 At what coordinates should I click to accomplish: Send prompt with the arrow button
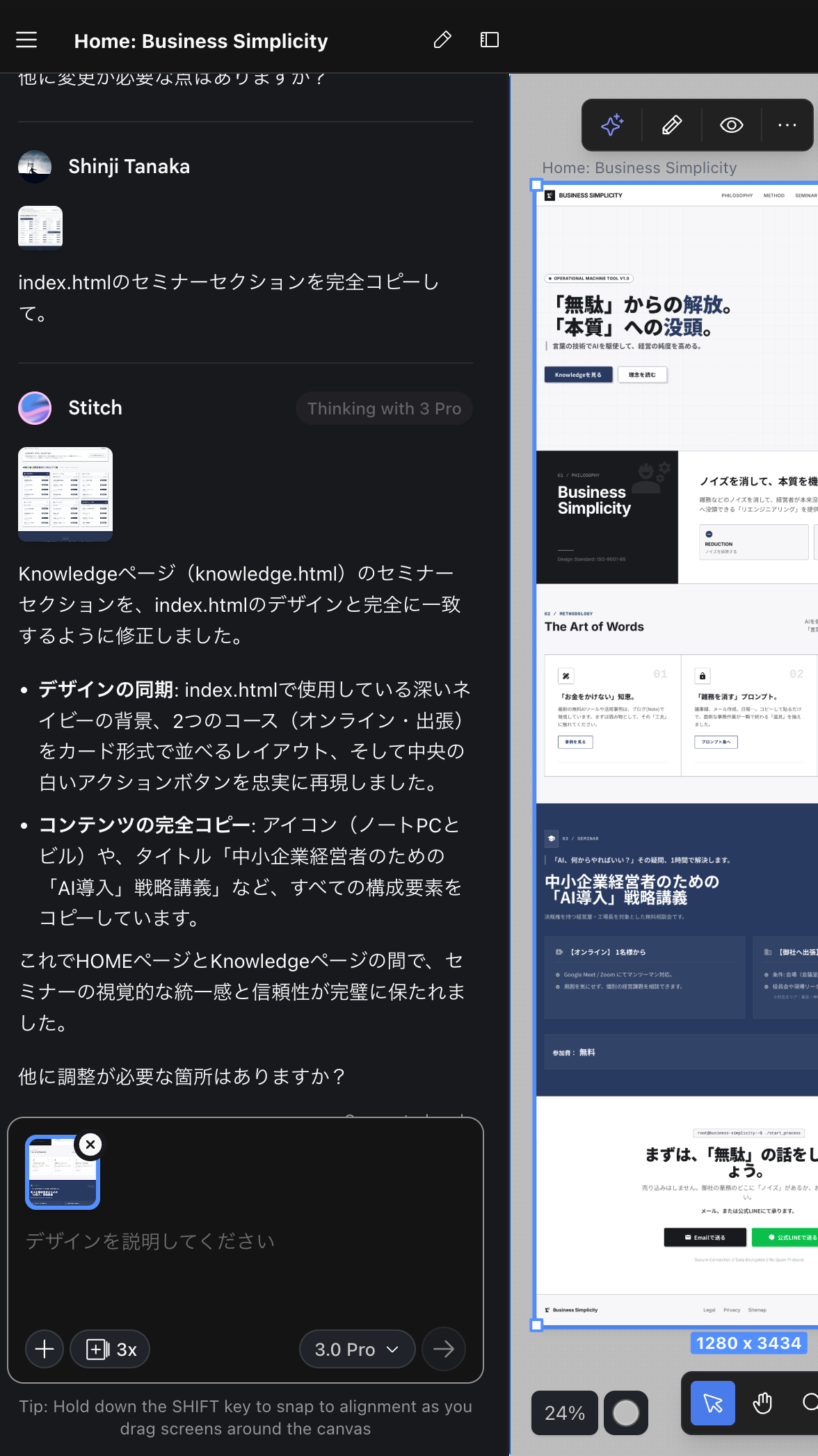(x=443, y=1349)
